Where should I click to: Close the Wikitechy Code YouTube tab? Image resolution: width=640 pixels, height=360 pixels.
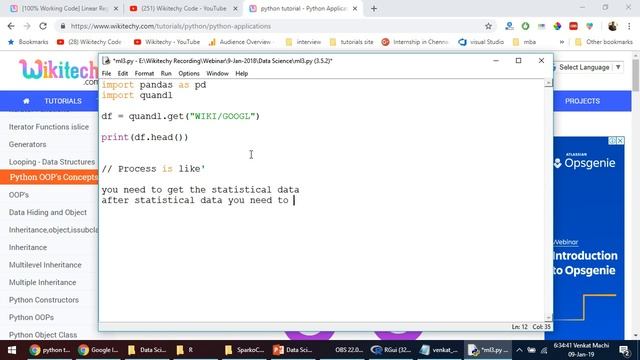click(235, 8)
